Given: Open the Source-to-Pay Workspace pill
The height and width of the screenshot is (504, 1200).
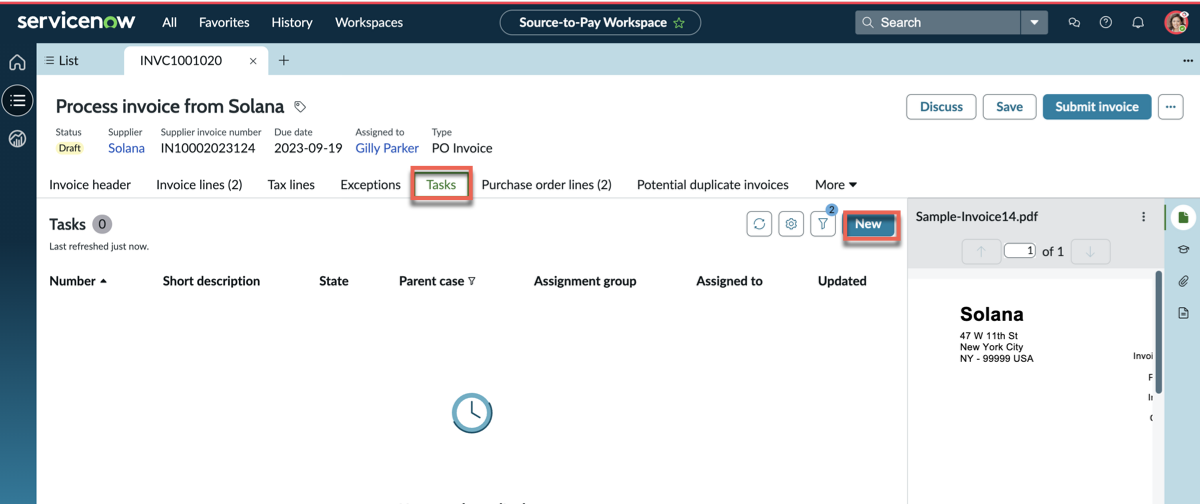Looking at the screenshot, I should pyautogui.click(x=600, y=22).
